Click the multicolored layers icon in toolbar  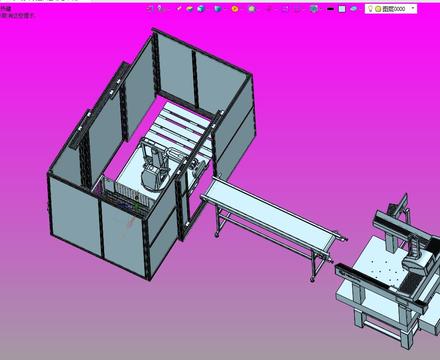(x=190, y=9)
